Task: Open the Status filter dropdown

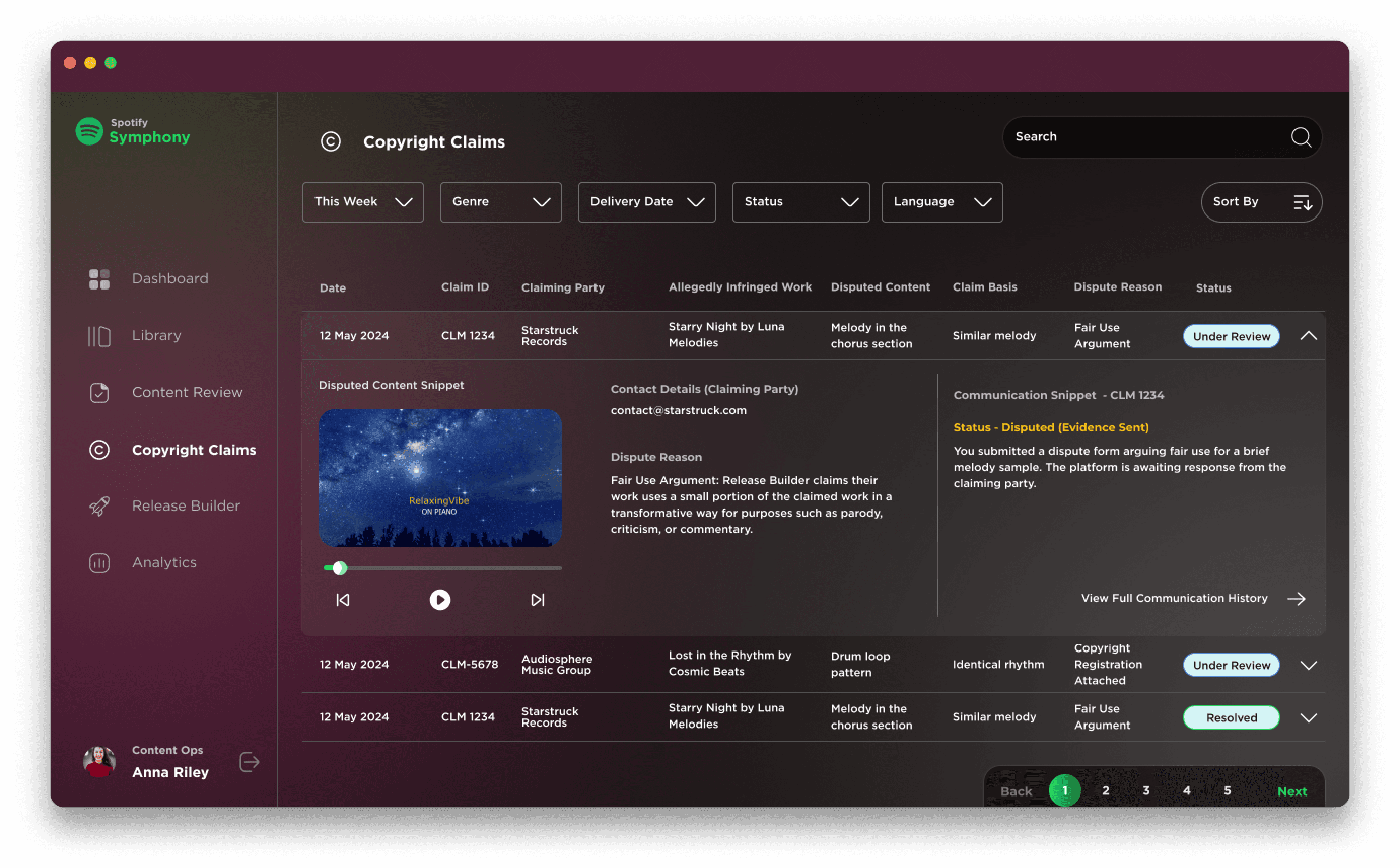Action: pyautogui.click(x=800, y=202)
